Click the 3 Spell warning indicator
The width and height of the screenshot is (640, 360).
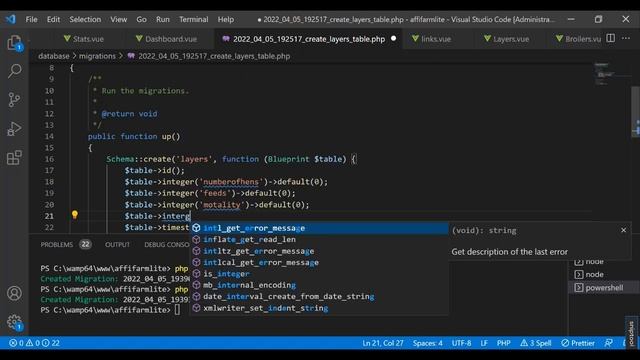coord(536,343)
